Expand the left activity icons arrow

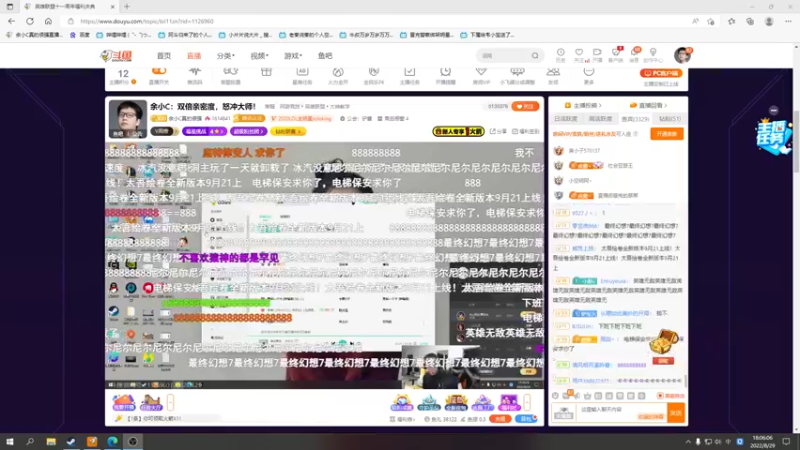click(x=170, y=403)
